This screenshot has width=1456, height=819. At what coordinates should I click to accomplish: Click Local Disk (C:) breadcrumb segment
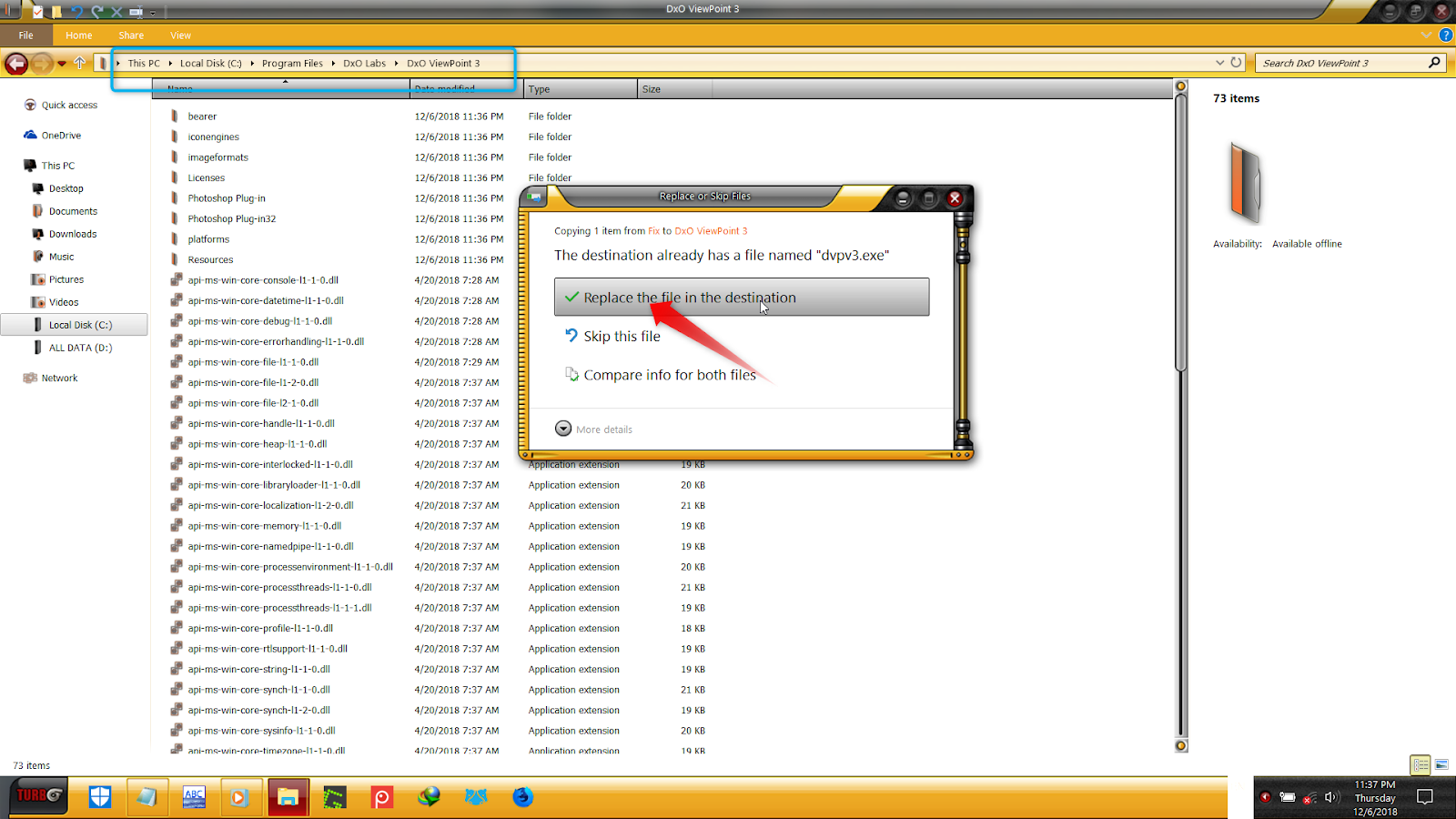(x=211, y=64)
